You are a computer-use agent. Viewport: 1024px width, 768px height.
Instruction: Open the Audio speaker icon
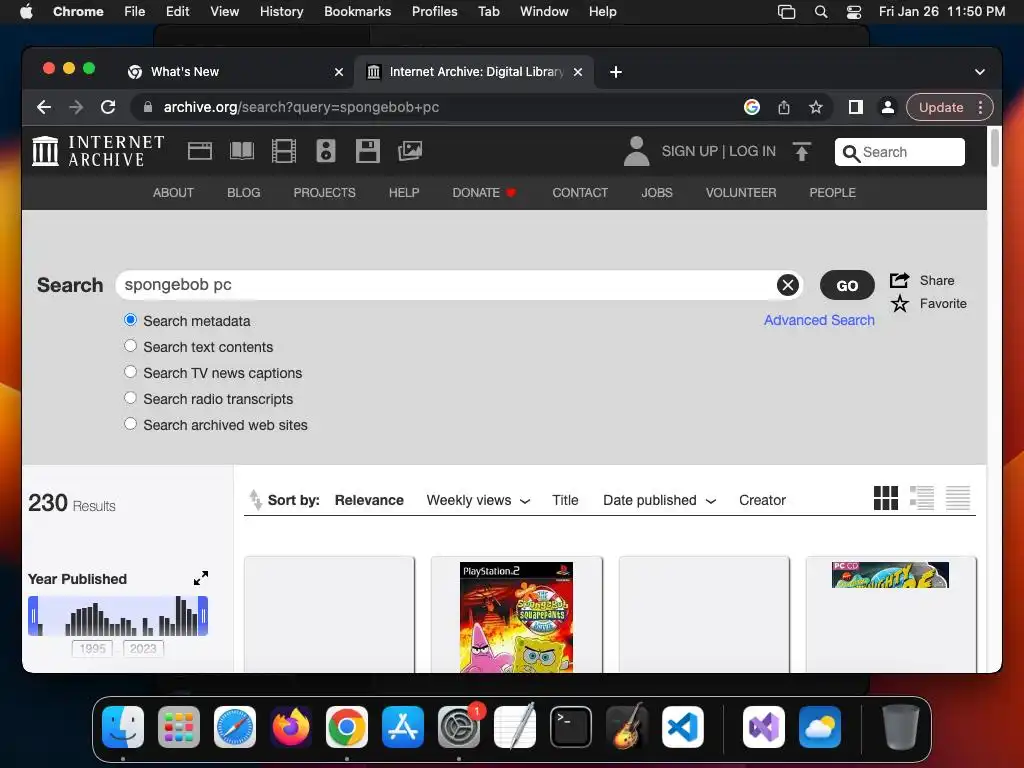coord(326,151)
